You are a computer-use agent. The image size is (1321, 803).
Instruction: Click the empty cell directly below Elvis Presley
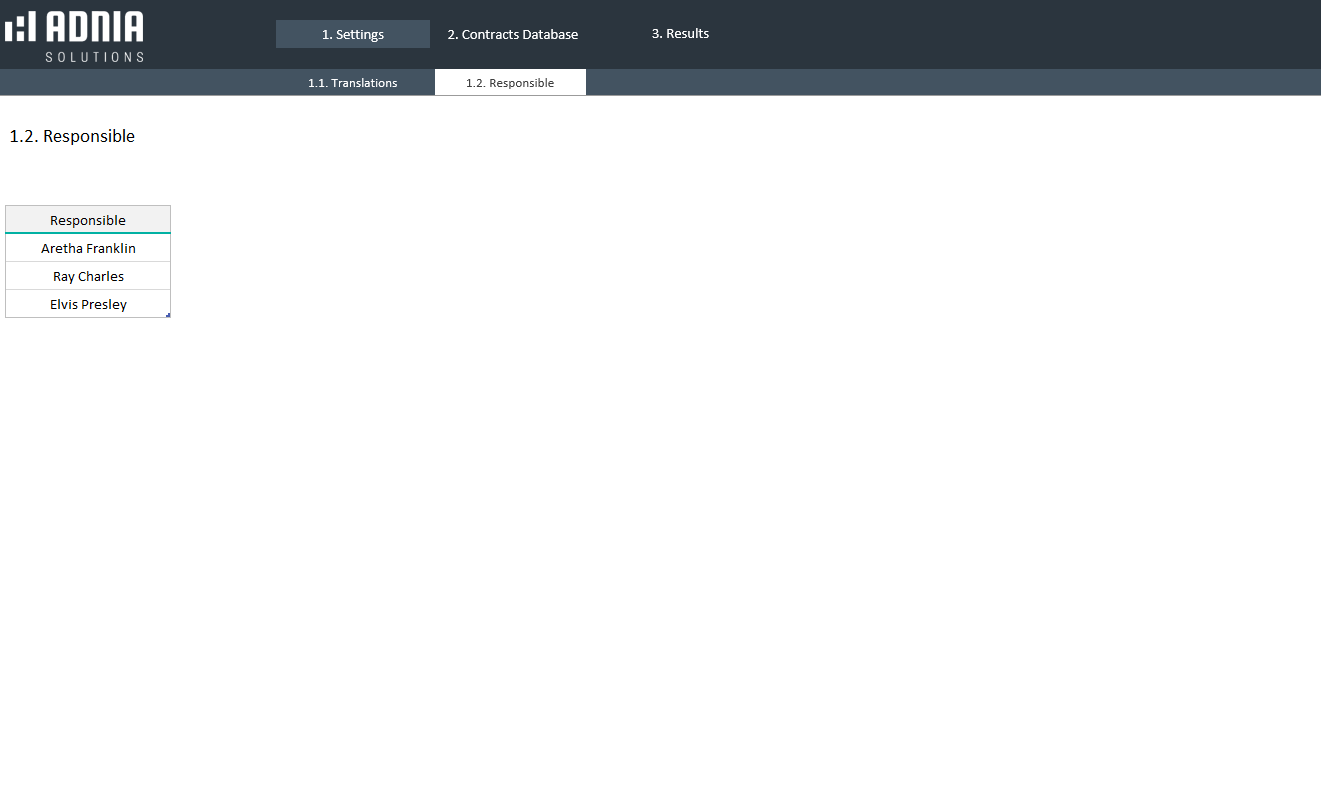click(x=88, y=332)
